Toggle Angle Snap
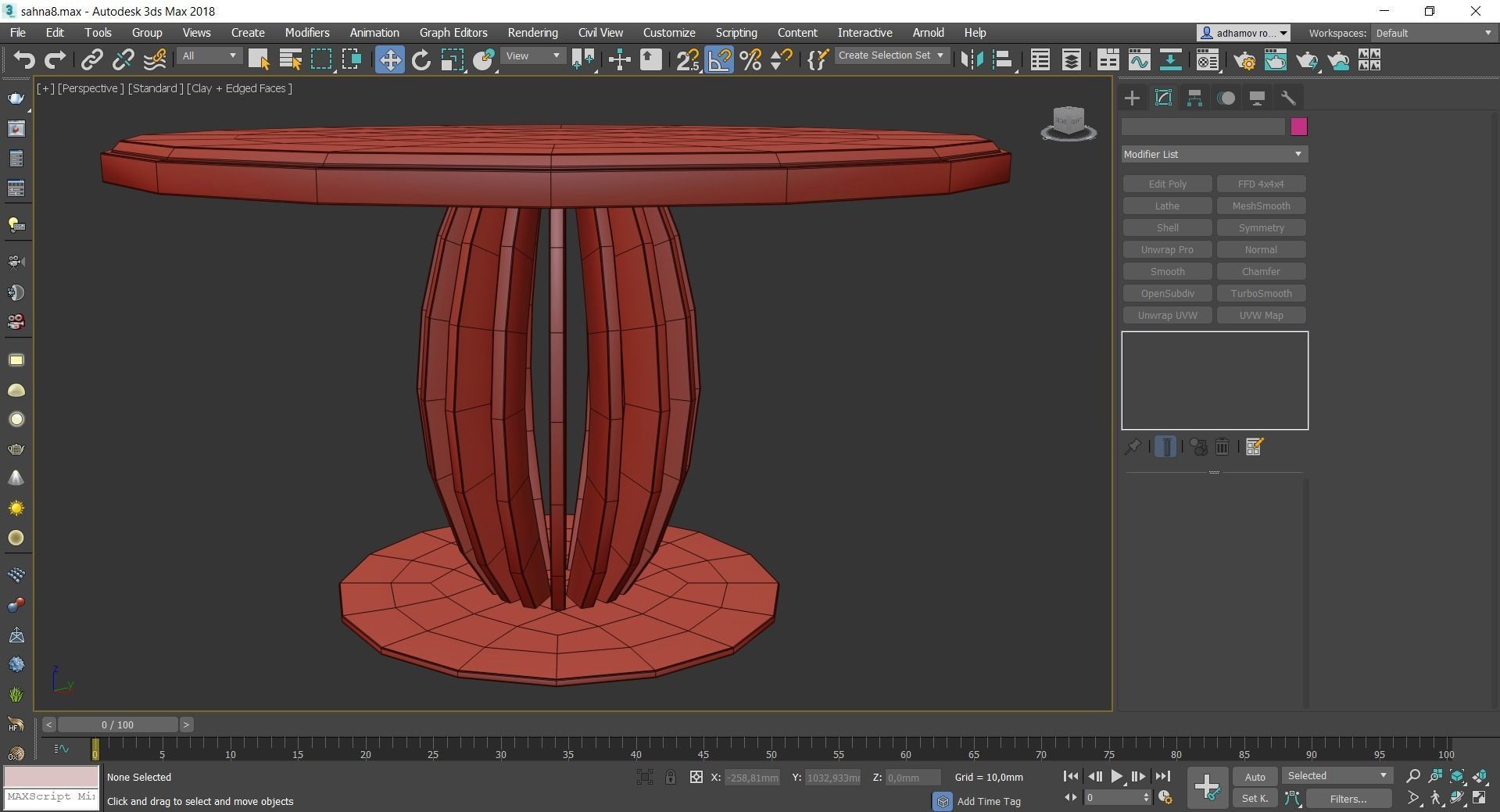This screenshot has height=812, width=1500. tap(719, 59)
